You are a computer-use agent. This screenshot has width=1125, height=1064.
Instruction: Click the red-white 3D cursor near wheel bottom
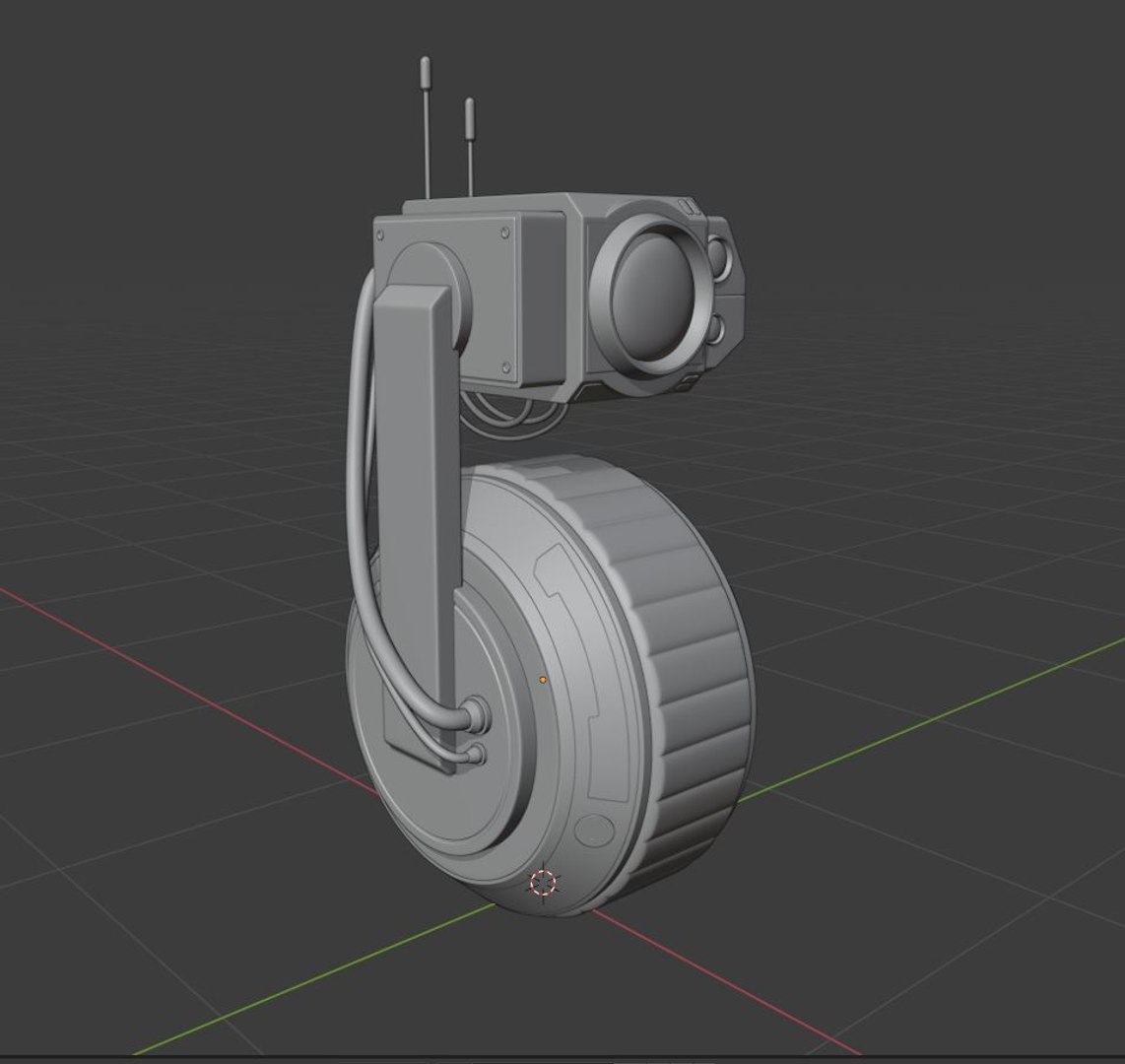pyautogui.click(x=543, y=883)
